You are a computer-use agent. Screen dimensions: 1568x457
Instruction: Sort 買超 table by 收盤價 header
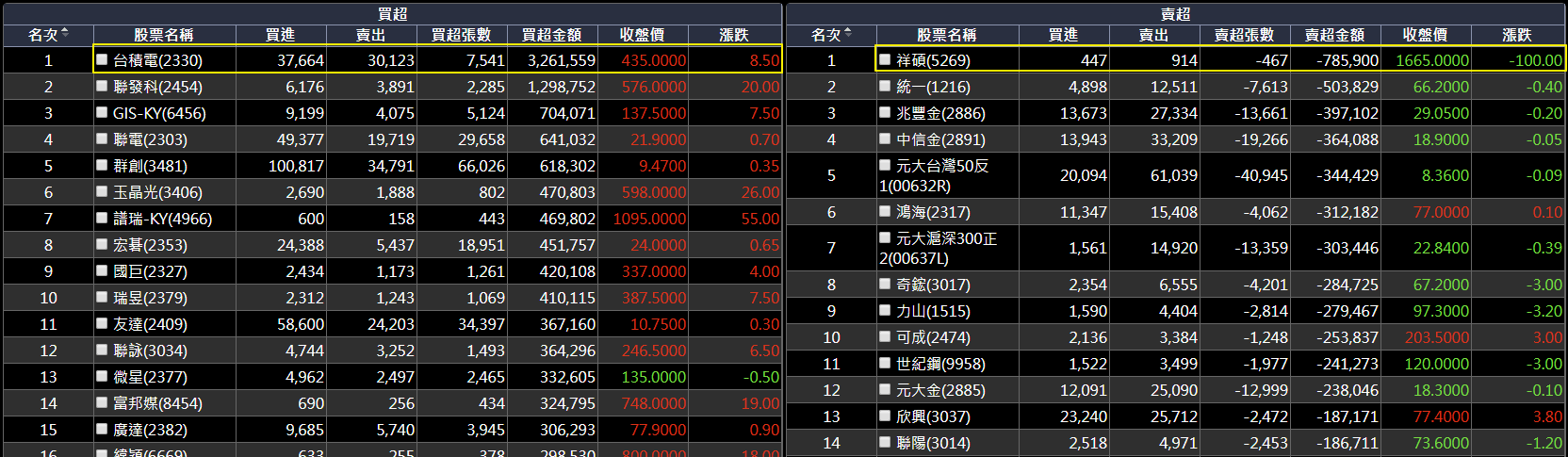(642, 35)
